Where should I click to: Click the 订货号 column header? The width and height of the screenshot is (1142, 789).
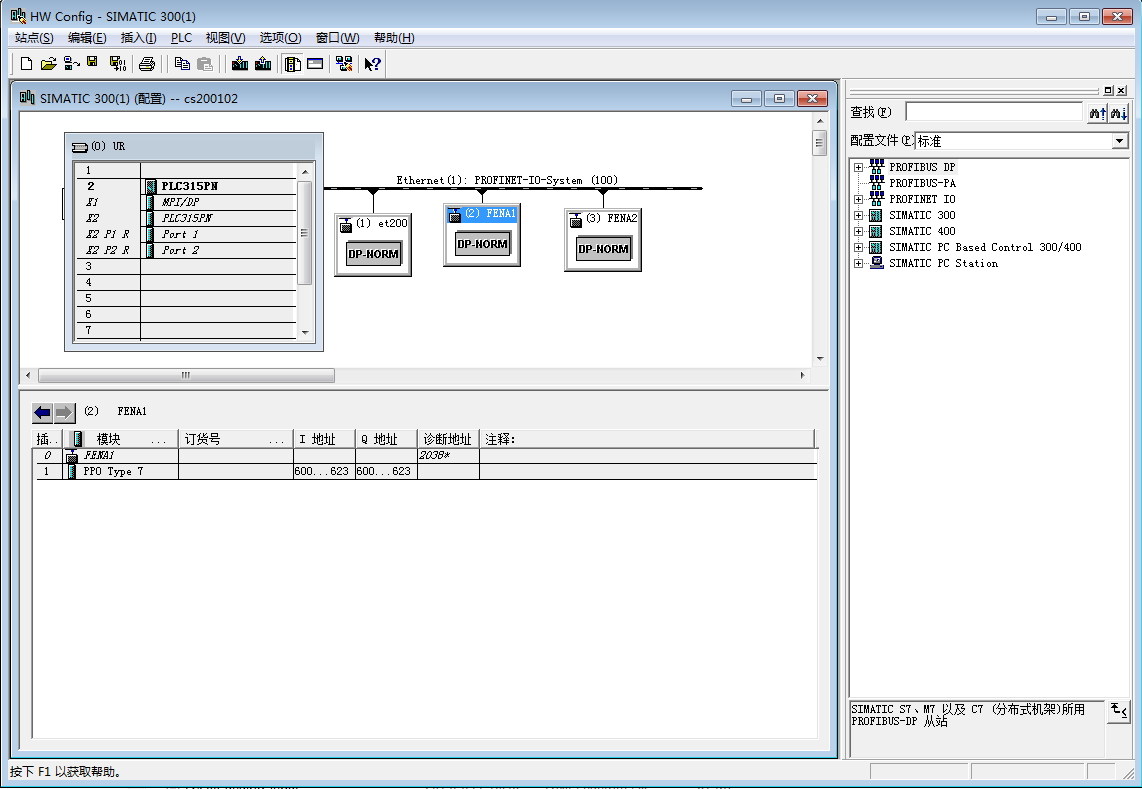[x=236, y=439]
